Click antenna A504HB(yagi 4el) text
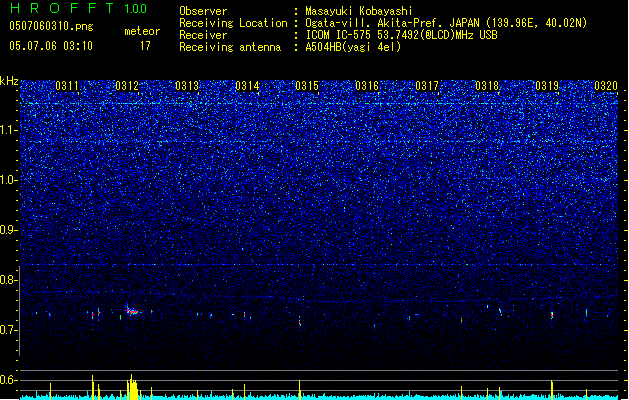The image size is (629, 400). (x=353, y=47)
